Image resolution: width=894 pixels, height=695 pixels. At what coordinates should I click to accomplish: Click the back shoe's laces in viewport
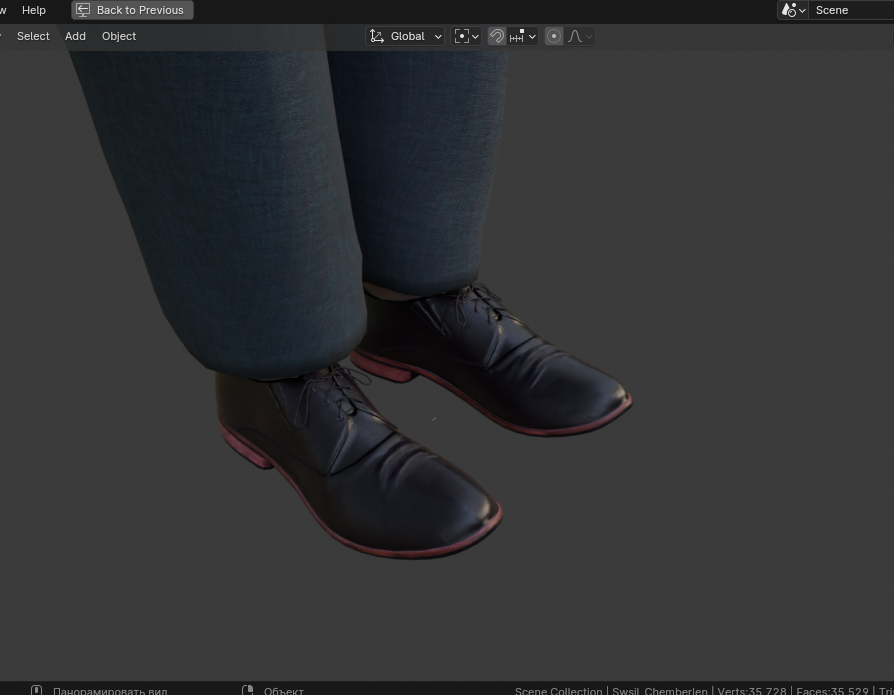(482, 302)
